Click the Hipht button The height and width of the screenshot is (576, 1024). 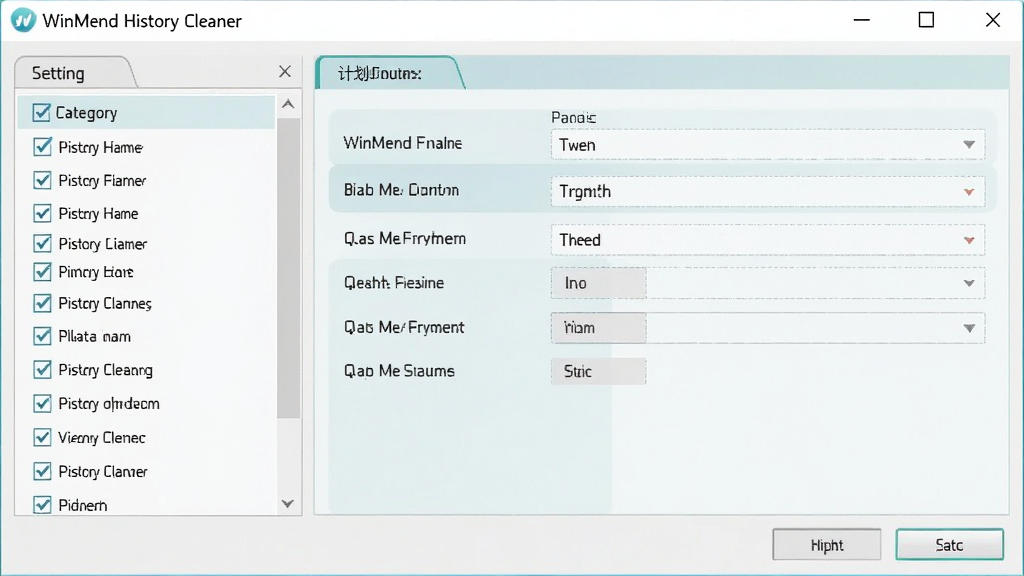826,545
